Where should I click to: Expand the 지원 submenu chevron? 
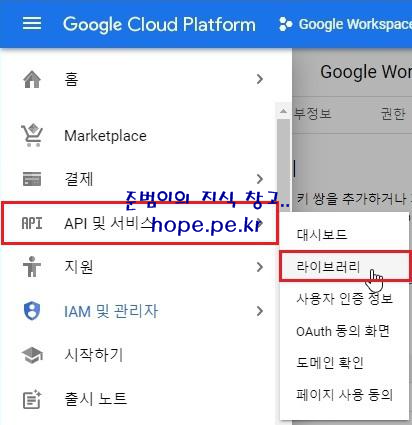point(260,267)
